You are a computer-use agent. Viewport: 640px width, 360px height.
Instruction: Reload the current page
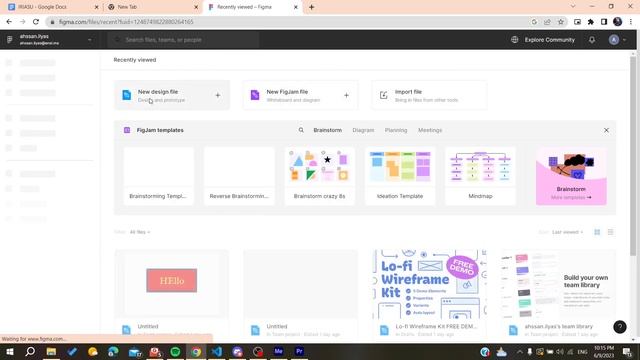pos(36,22)
